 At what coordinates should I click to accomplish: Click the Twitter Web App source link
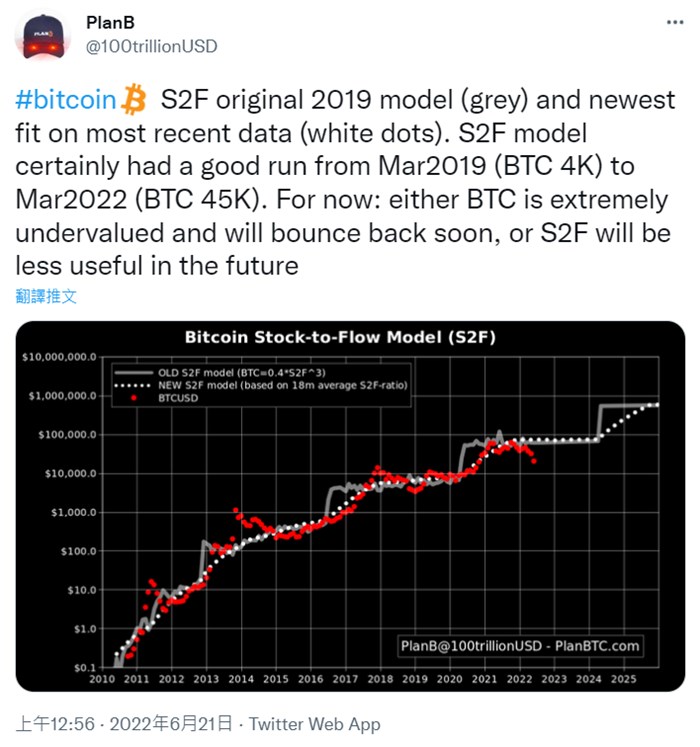[x=315, y=723]
